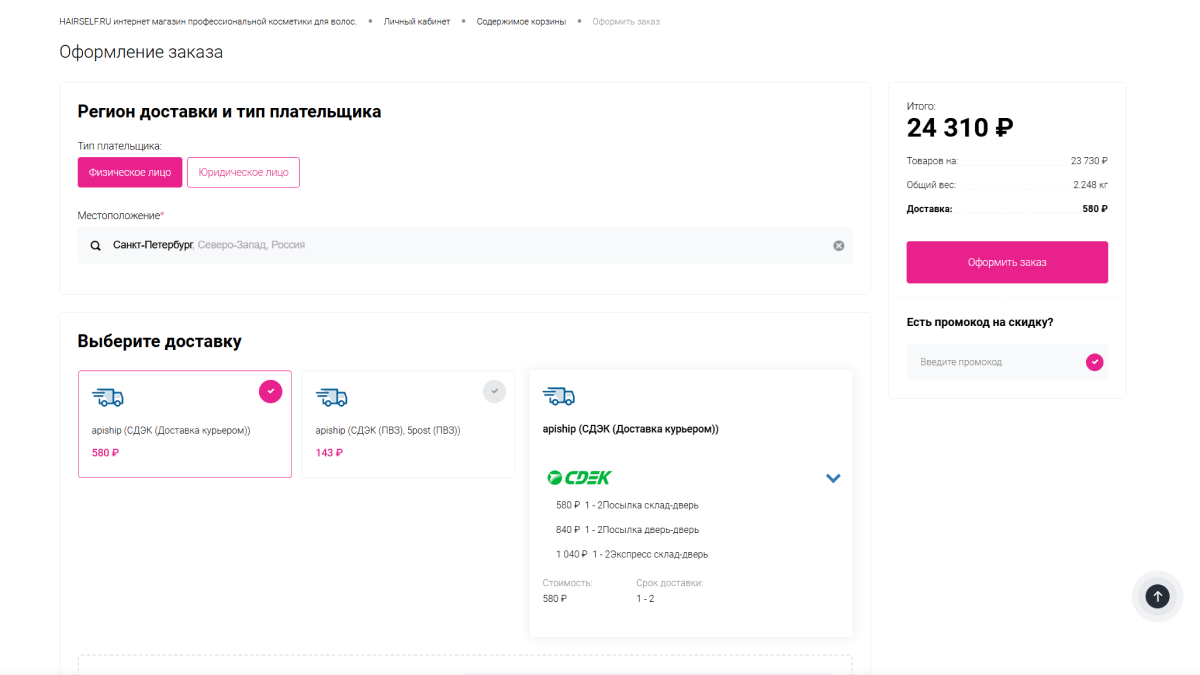Apply promo code with pink checkmark button

tap(1095, 362)
